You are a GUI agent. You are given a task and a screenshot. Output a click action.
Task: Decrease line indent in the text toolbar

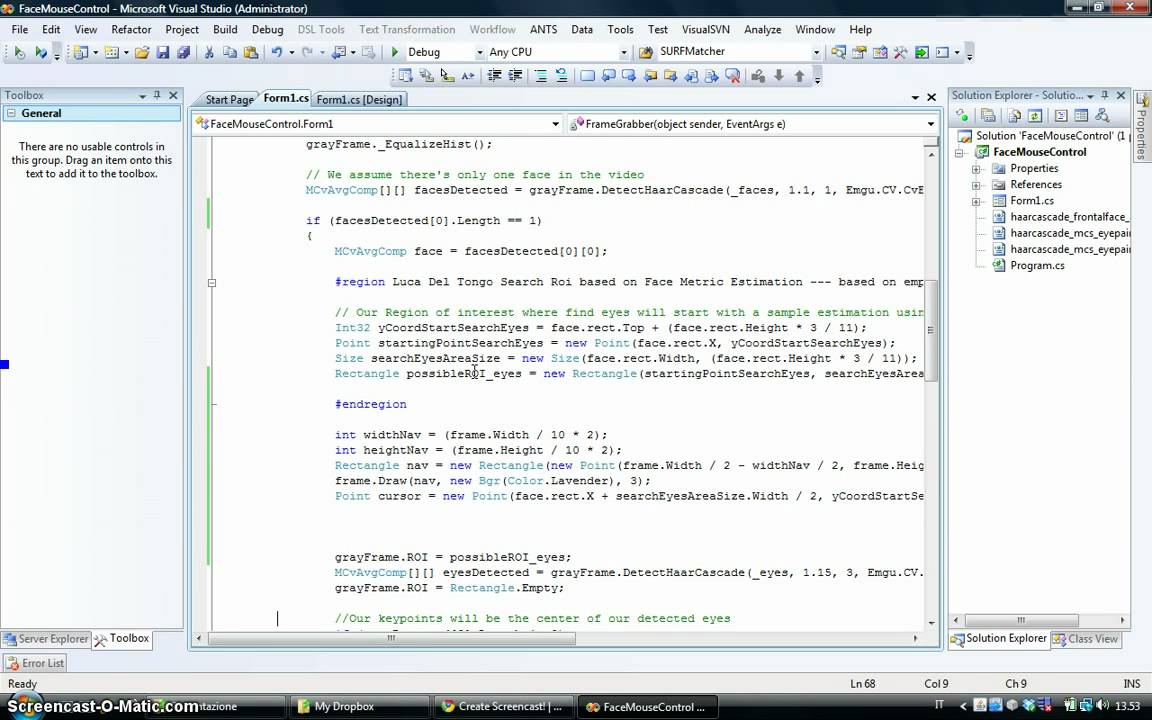pos(494,76)
